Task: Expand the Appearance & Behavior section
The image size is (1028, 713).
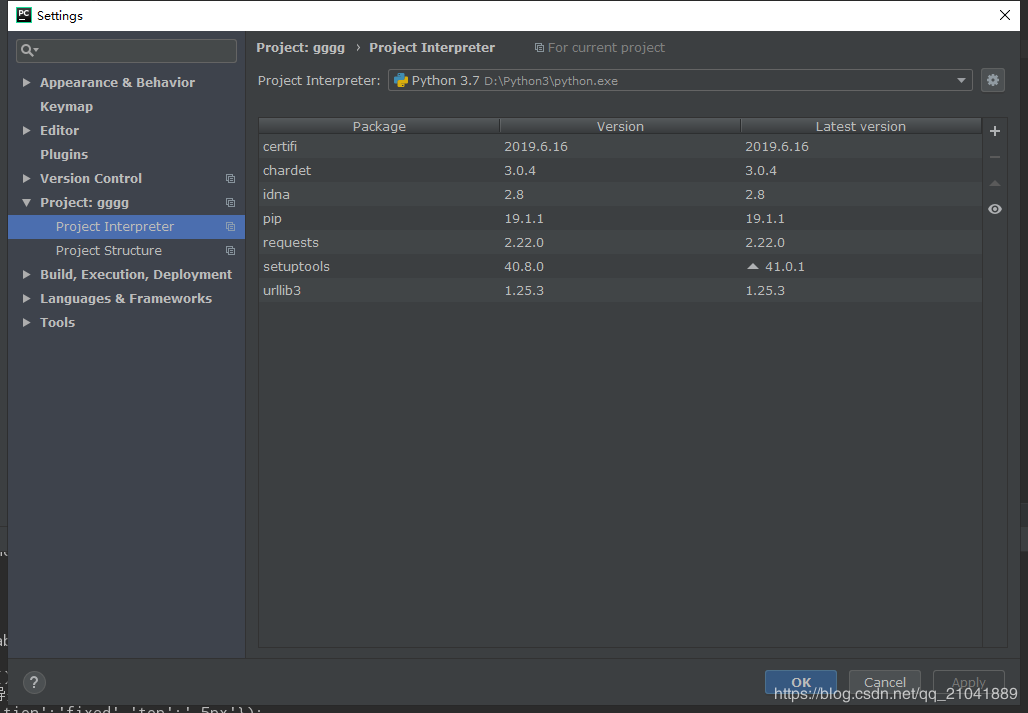Action: click(25, 82)
